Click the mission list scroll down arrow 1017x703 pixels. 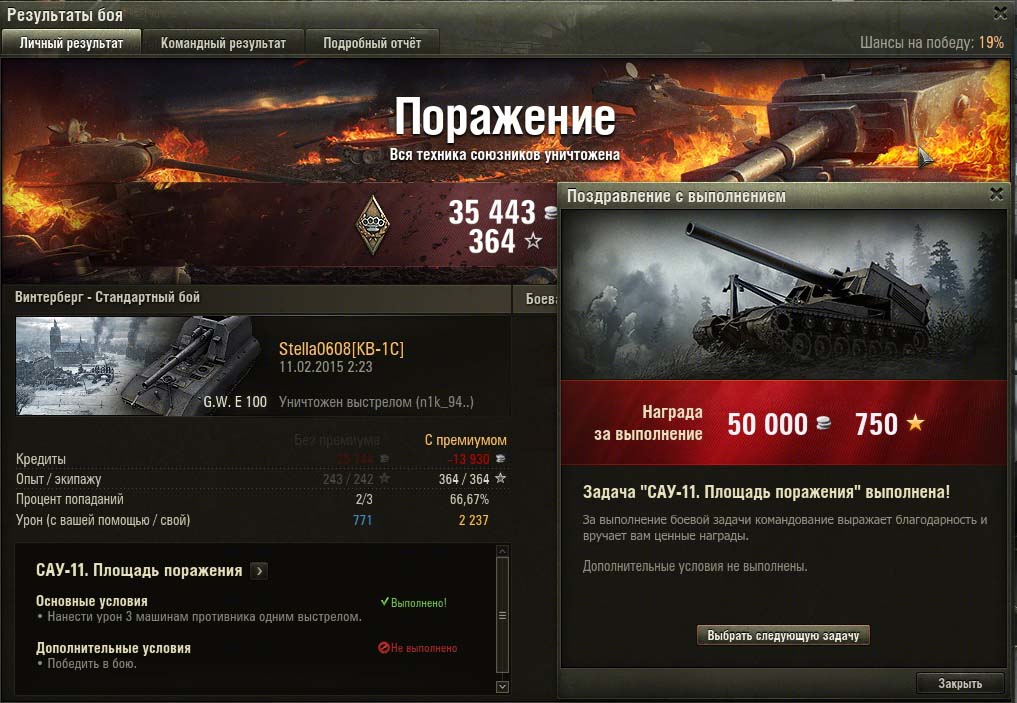tap(502, 686)
